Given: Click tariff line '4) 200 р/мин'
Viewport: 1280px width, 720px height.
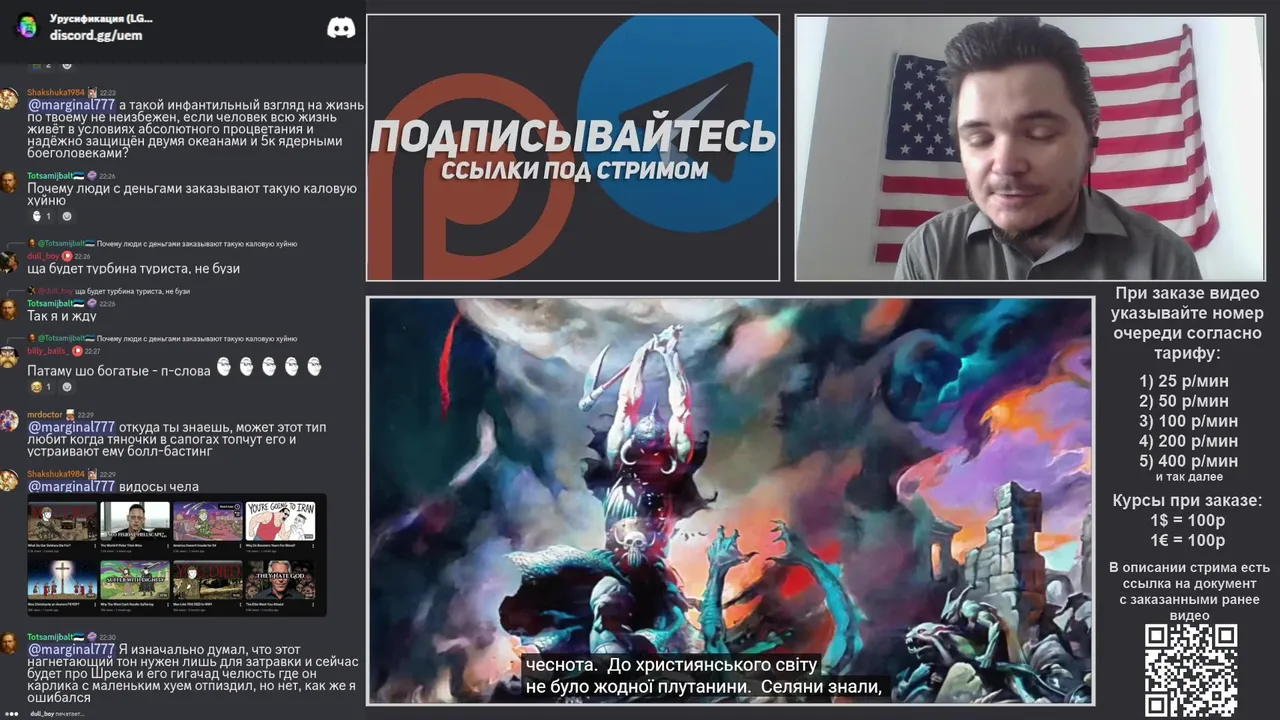Looking at the screenshot, I should [1188, 441].
